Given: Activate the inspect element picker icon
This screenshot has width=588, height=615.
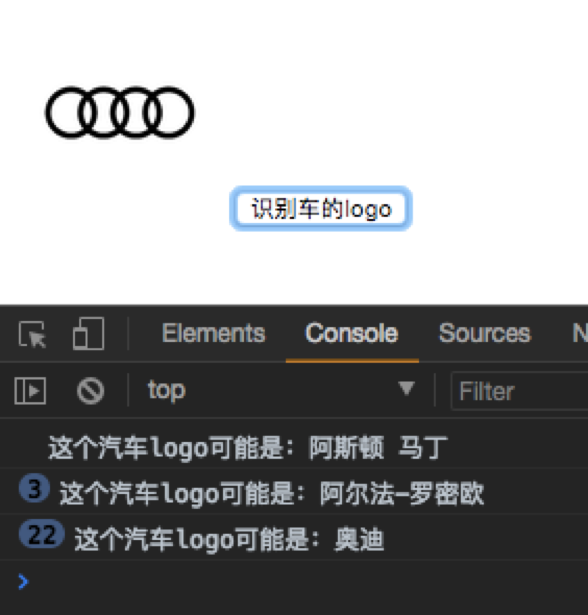Looking at the screenshot, I should (32, 334).
